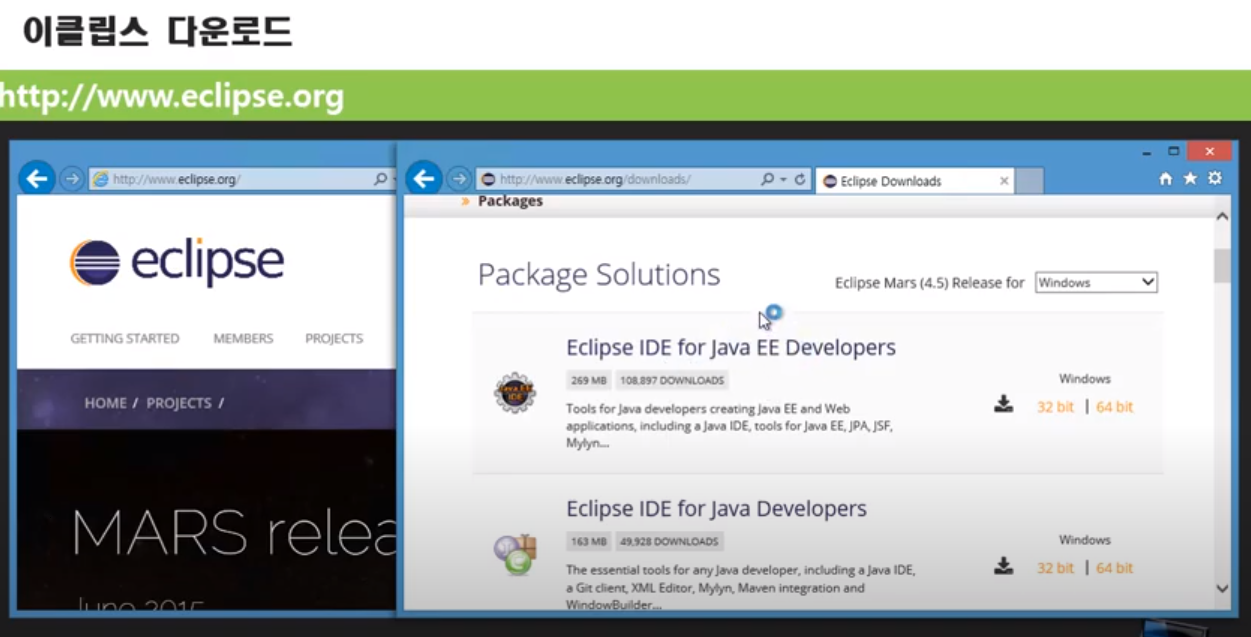Open the MEMBERS menu
The height and width of the screenshot is (637, 1251).
[x=243, y=339]
